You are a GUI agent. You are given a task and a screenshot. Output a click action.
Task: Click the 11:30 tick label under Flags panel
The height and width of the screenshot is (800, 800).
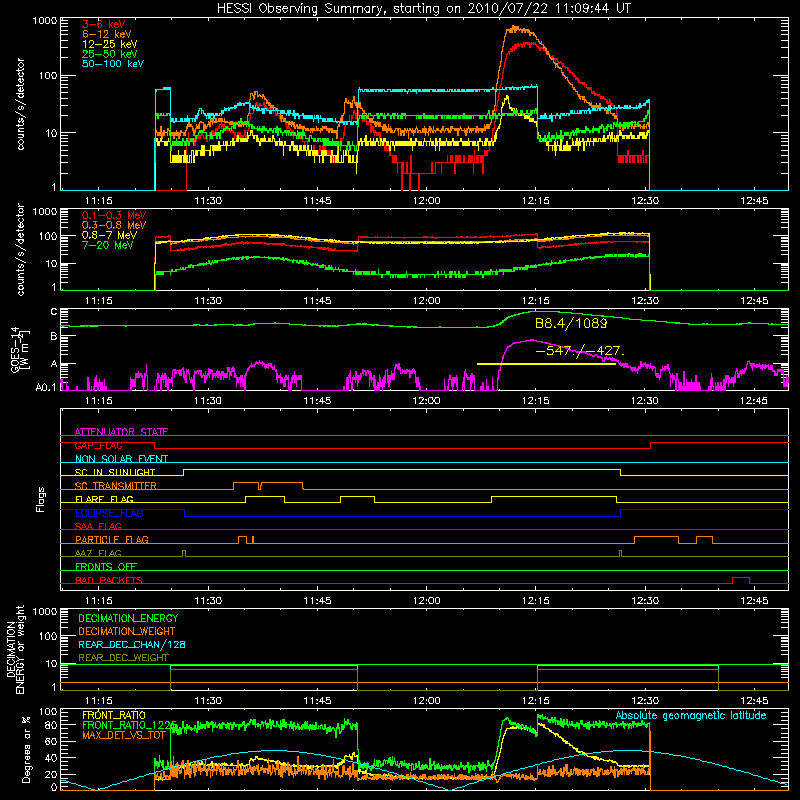click(208, 601)
